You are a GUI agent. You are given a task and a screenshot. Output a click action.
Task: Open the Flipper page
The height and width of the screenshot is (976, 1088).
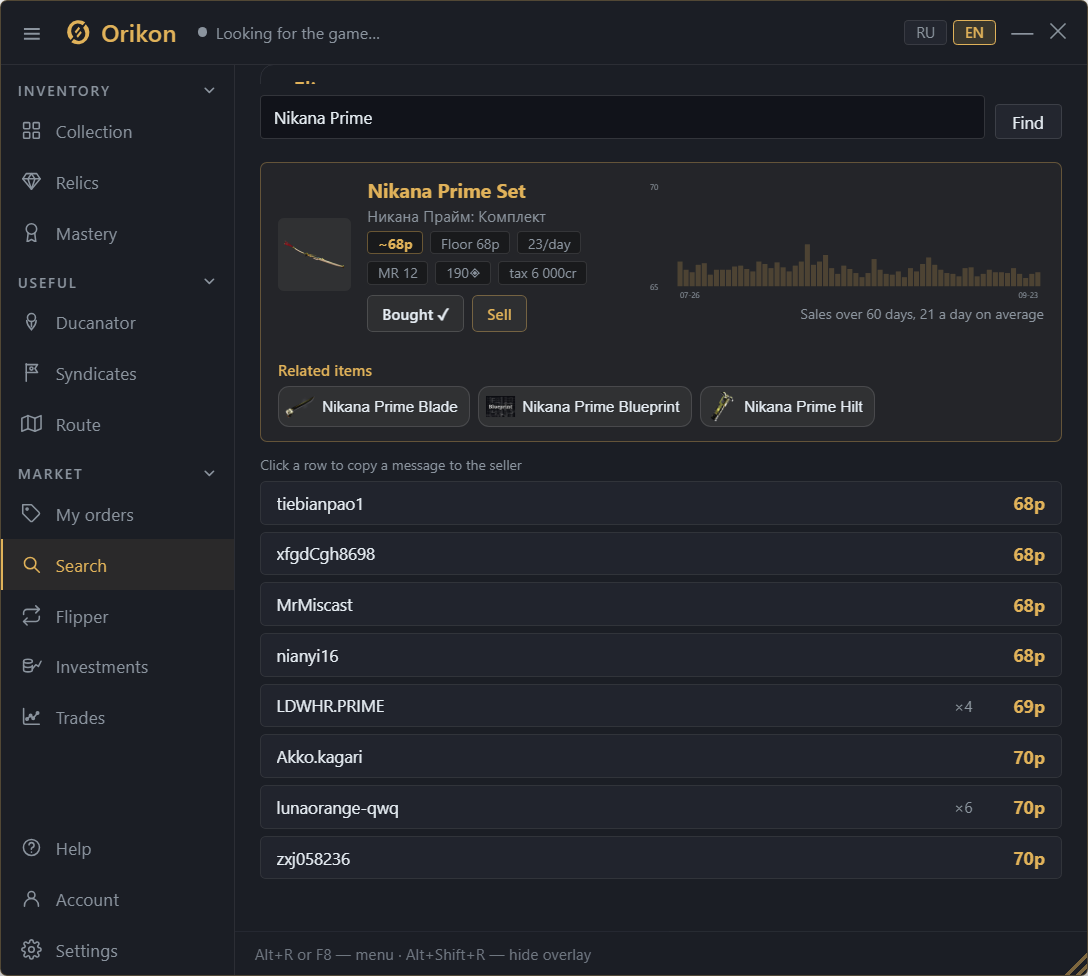click(x=118, y=617)
